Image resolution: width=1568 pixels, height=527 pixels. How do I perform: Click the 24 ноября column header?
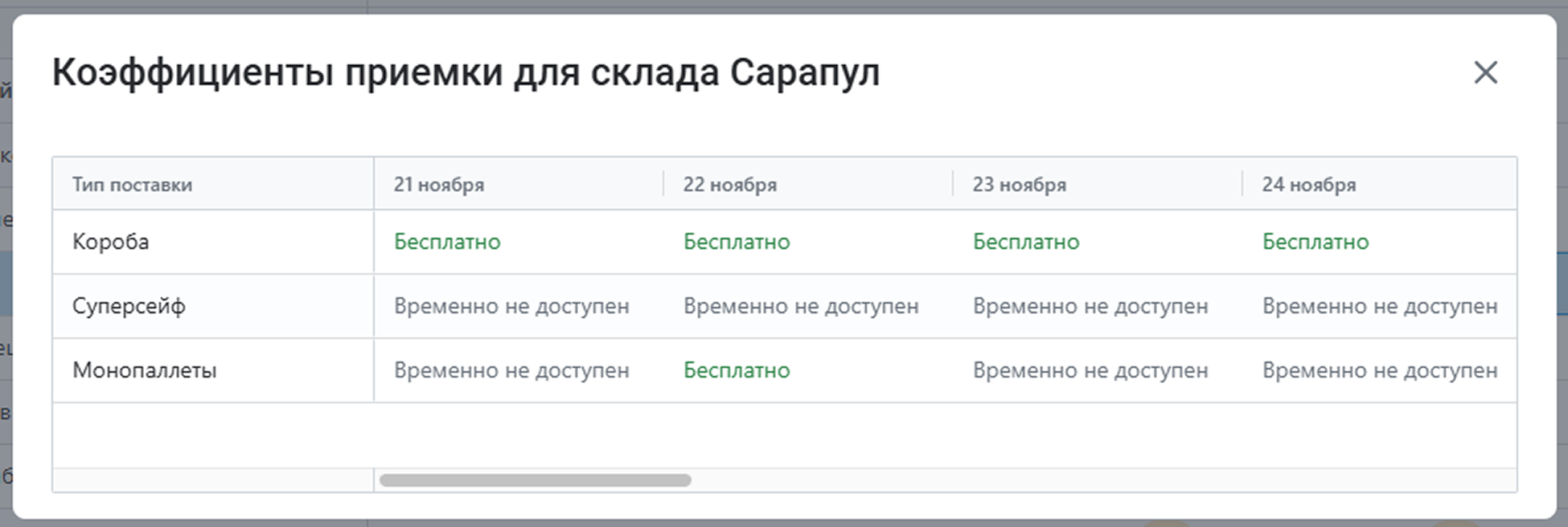(x=1308, y=185)
